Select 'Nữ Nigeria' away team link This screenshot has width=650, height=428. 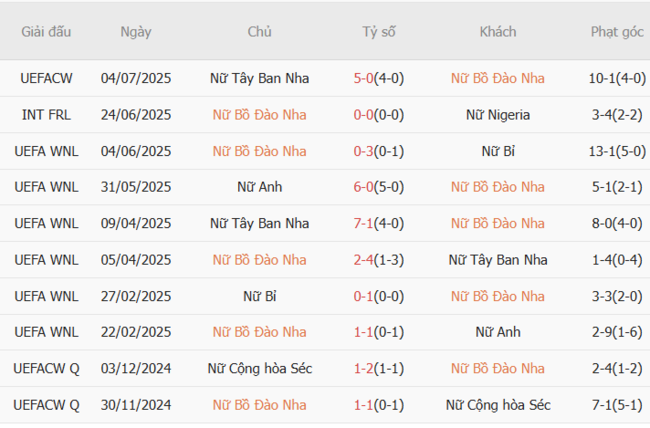click(498, 115)
